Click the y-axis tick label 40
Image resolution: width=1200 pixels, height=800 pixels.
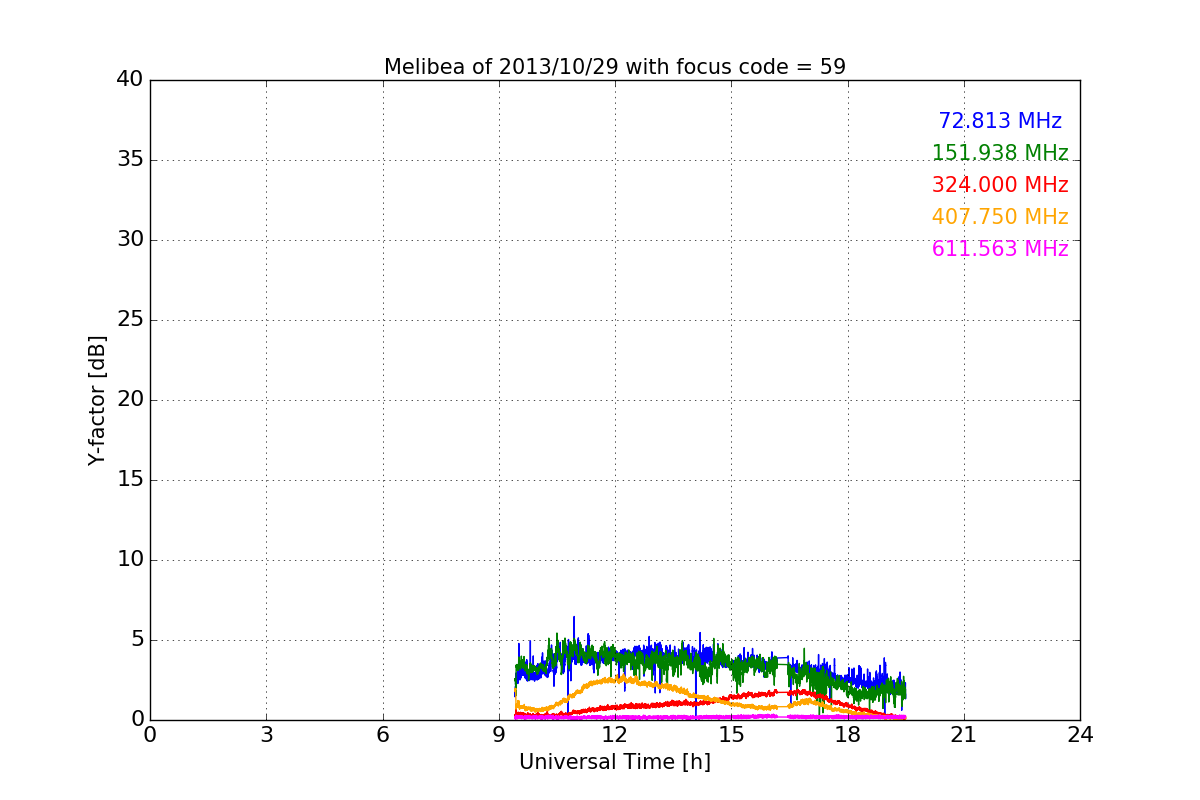[x=130, y=80]
